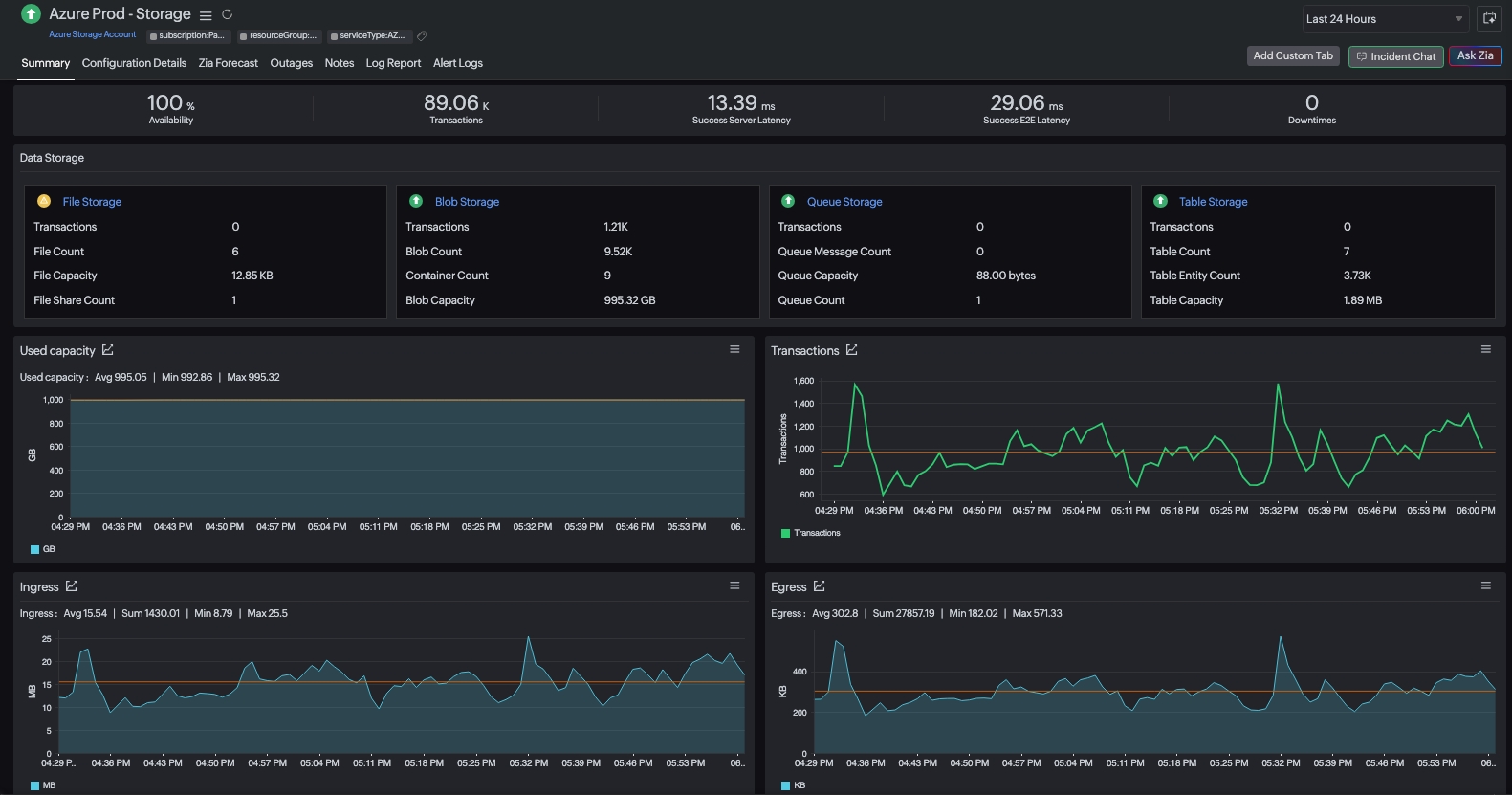Click the Incident Chat button
Screen dimensions: 1512x795
click(x=1395, y=56)
